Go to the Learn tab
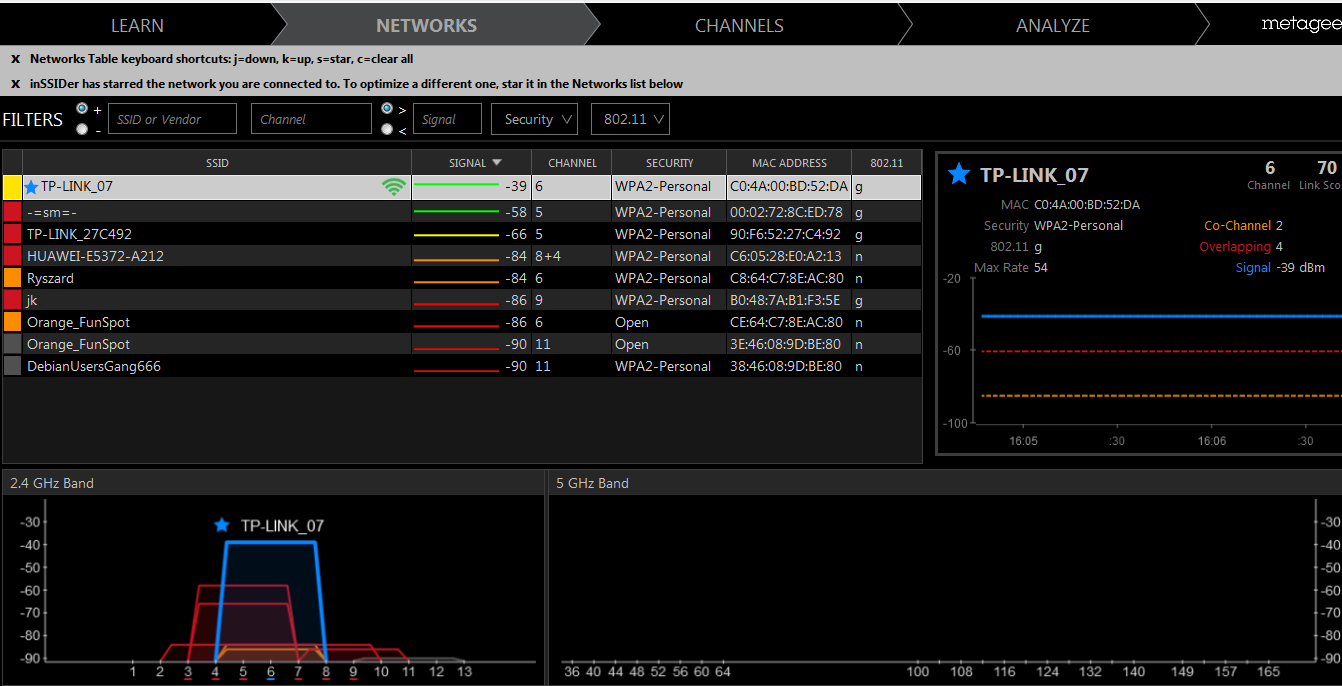This screenshot has height=686, width=1342. (137, 26)
